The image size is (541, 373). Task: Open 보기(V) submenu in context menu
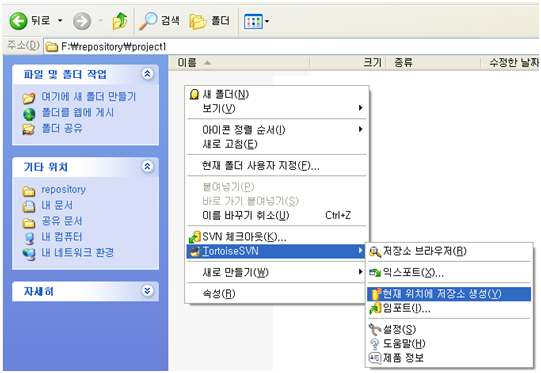pos(277,108)
